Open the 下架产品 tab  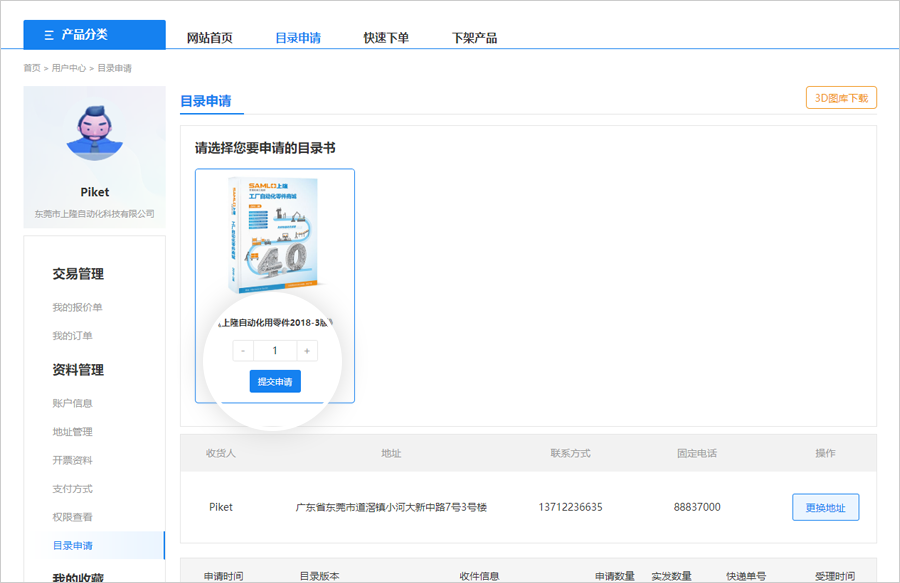pos(474,38)
